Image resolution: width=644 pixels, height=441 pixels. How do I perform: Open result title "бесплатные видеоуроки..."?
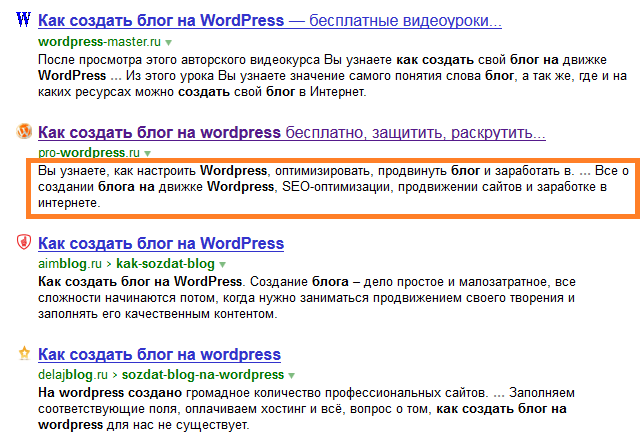pos(405,21)
